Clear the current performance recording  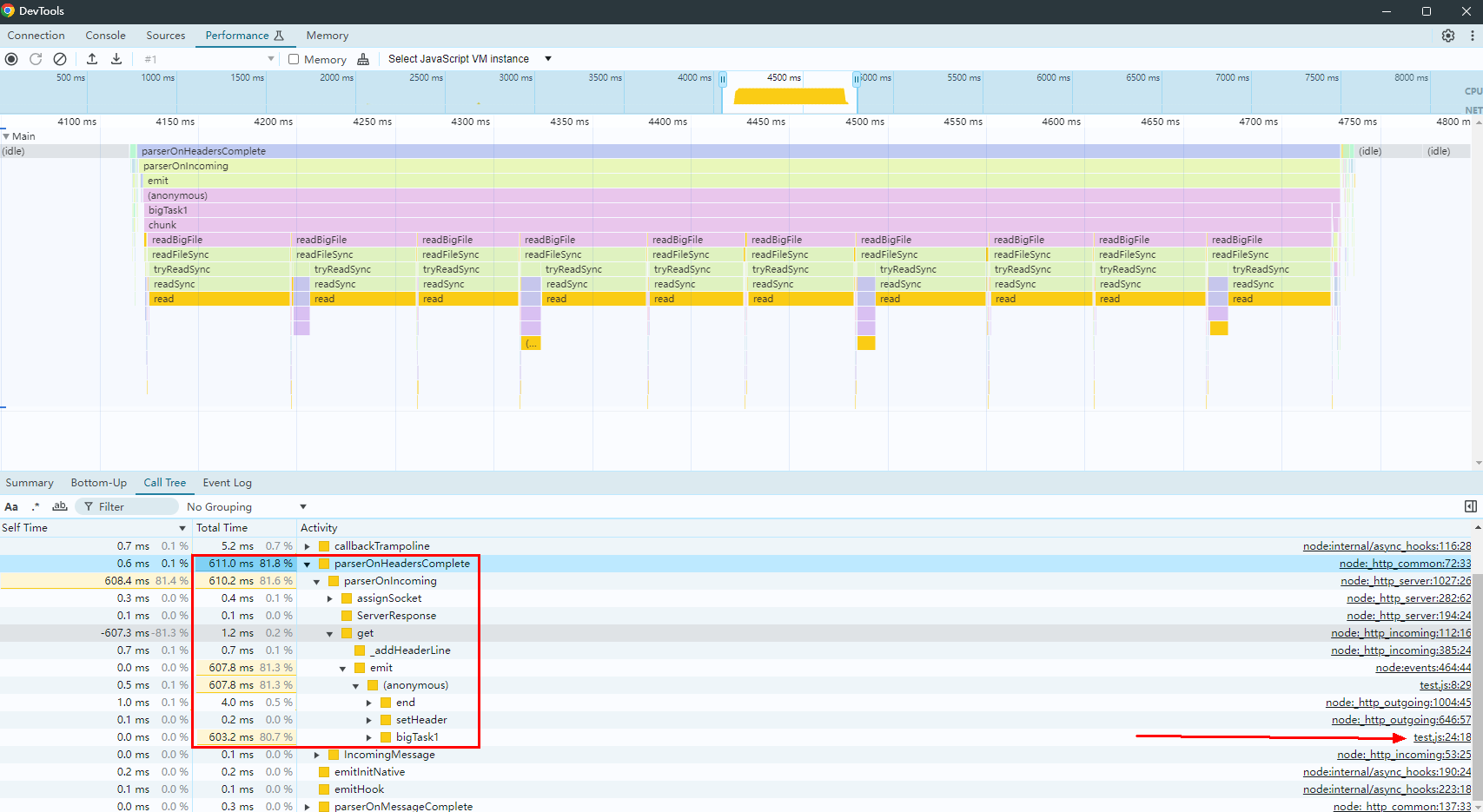coord(60,58)
